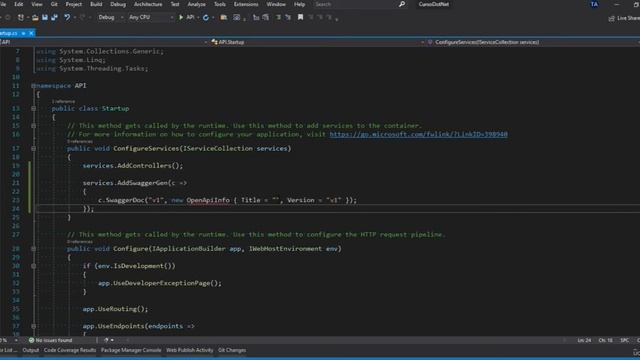Collapse the if env.IsDevelopment block
This screenshot has width=640, height=360.
tap(33, 266)
